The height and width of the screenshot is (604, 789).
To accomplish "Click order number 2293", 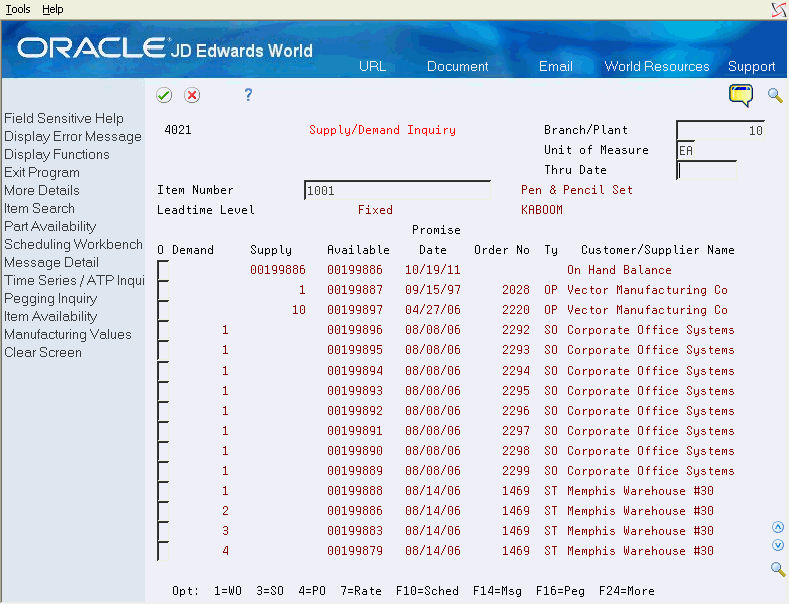I will click(516, 350).
